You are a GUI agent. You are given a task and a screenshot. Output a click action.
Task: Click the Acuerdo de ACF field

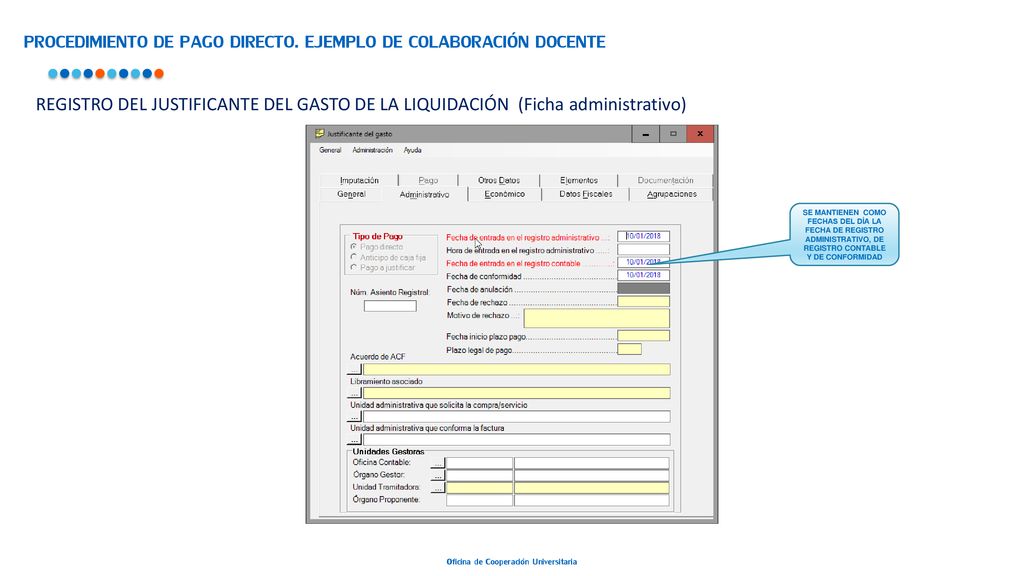517,370
